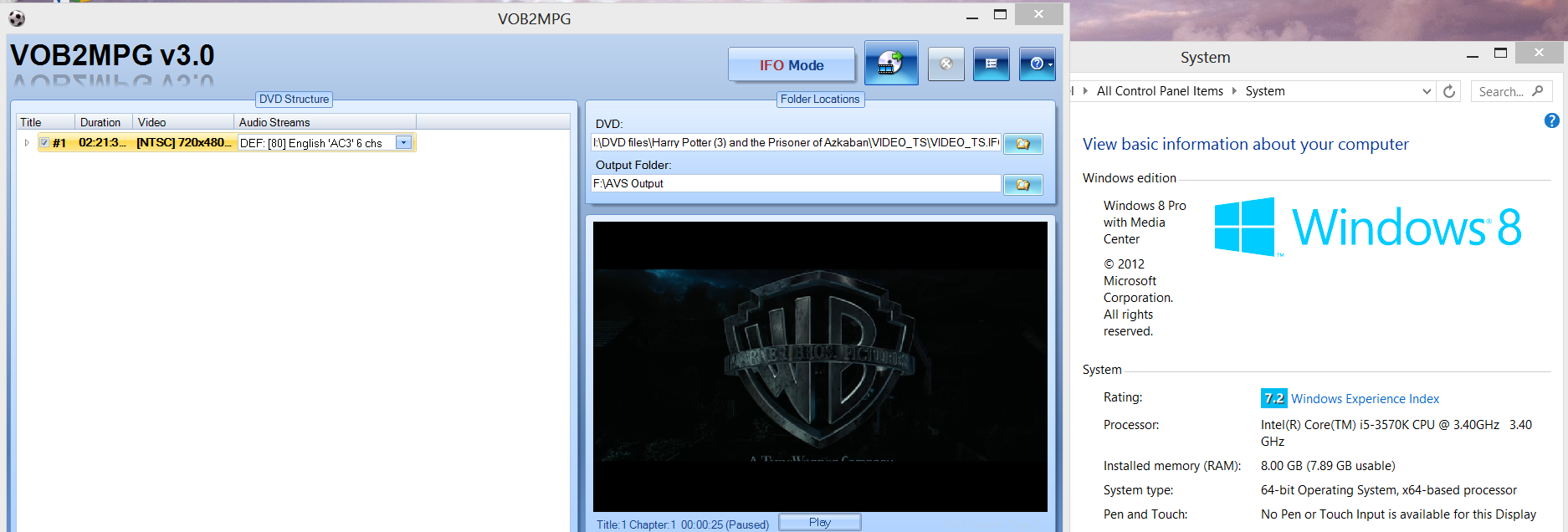Select the 02:21:3... duration cell
Screen dimensions: 1568x532
(x=103, y=143)
